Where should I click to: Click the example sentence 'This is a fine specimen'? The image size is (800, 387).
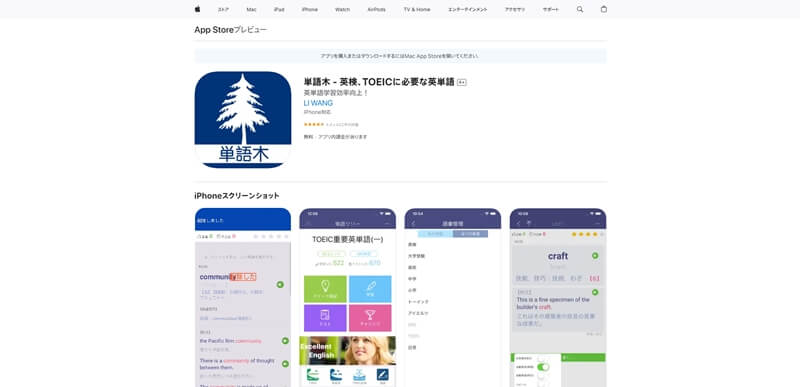553,303
